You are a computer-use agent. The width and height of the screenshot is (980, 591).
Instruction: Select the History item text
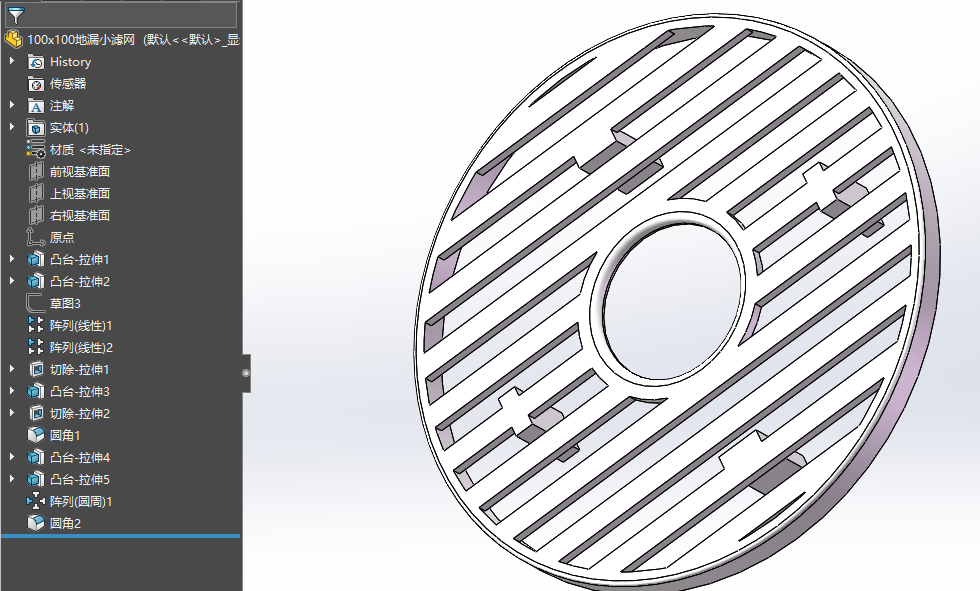click(x=71, y=62)
